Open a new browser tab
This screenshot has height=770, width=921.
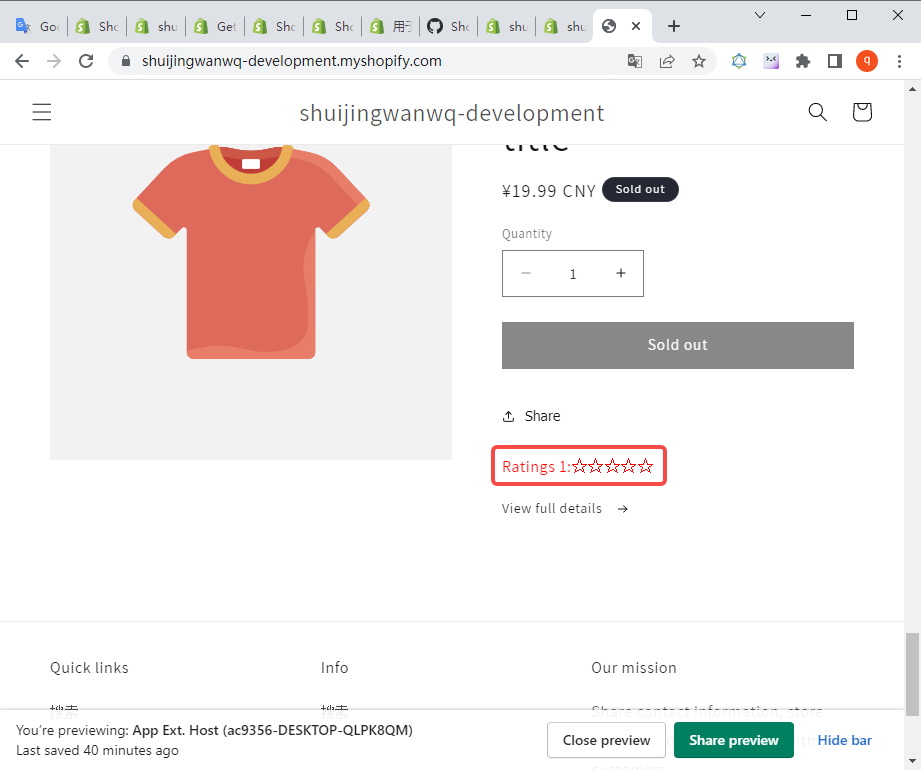click(x=674, y=26)
